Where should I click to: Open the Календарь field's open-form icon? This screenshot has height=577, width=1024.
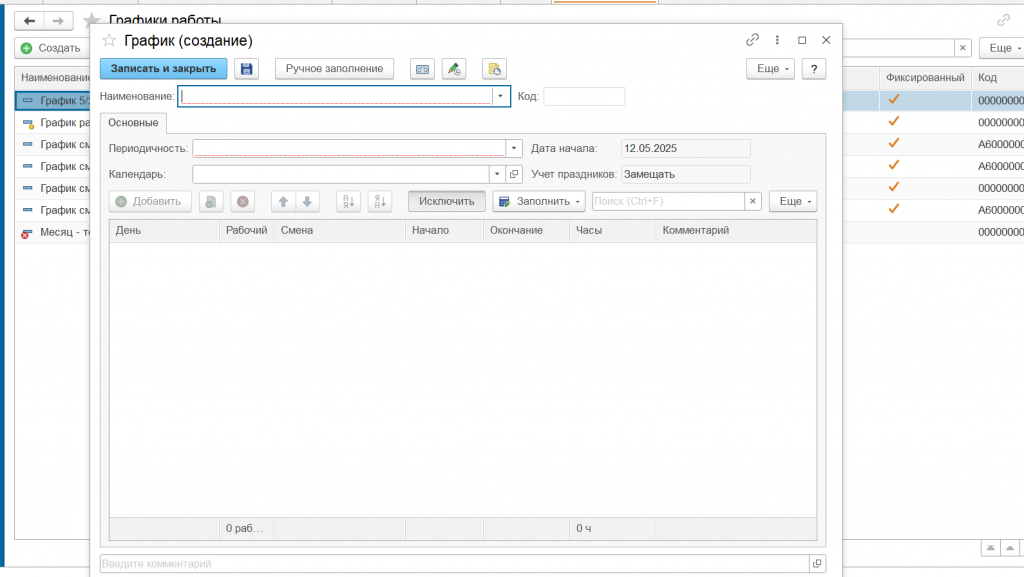(x=515, y=174)
